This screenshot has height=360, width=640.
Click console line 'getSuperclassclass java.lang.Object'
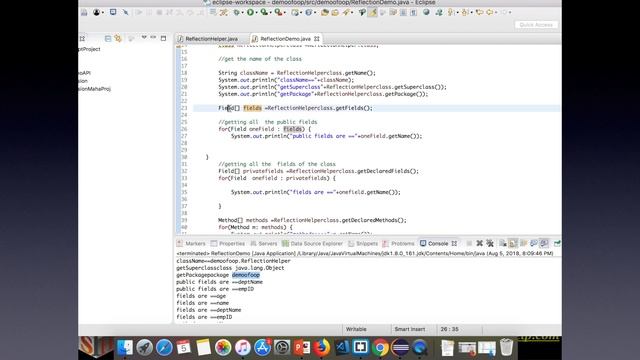coord(230,268)
